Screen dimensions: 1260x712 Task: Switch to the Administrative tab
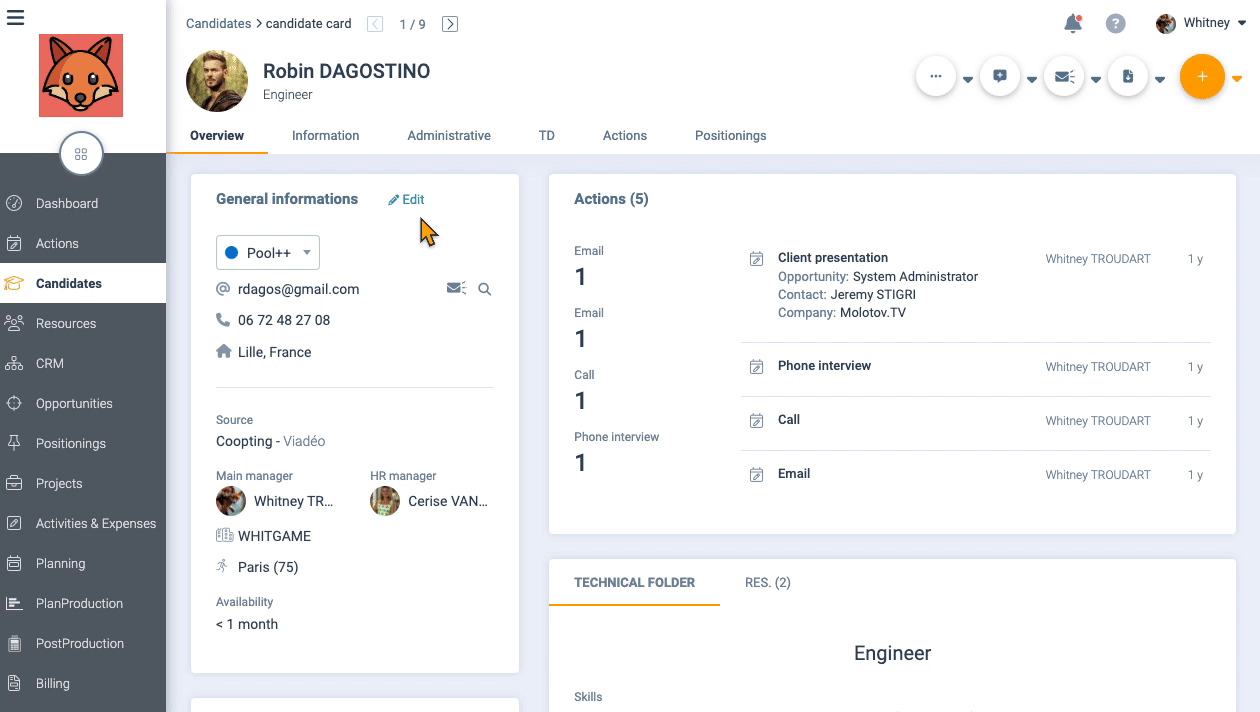coord(449,136)
